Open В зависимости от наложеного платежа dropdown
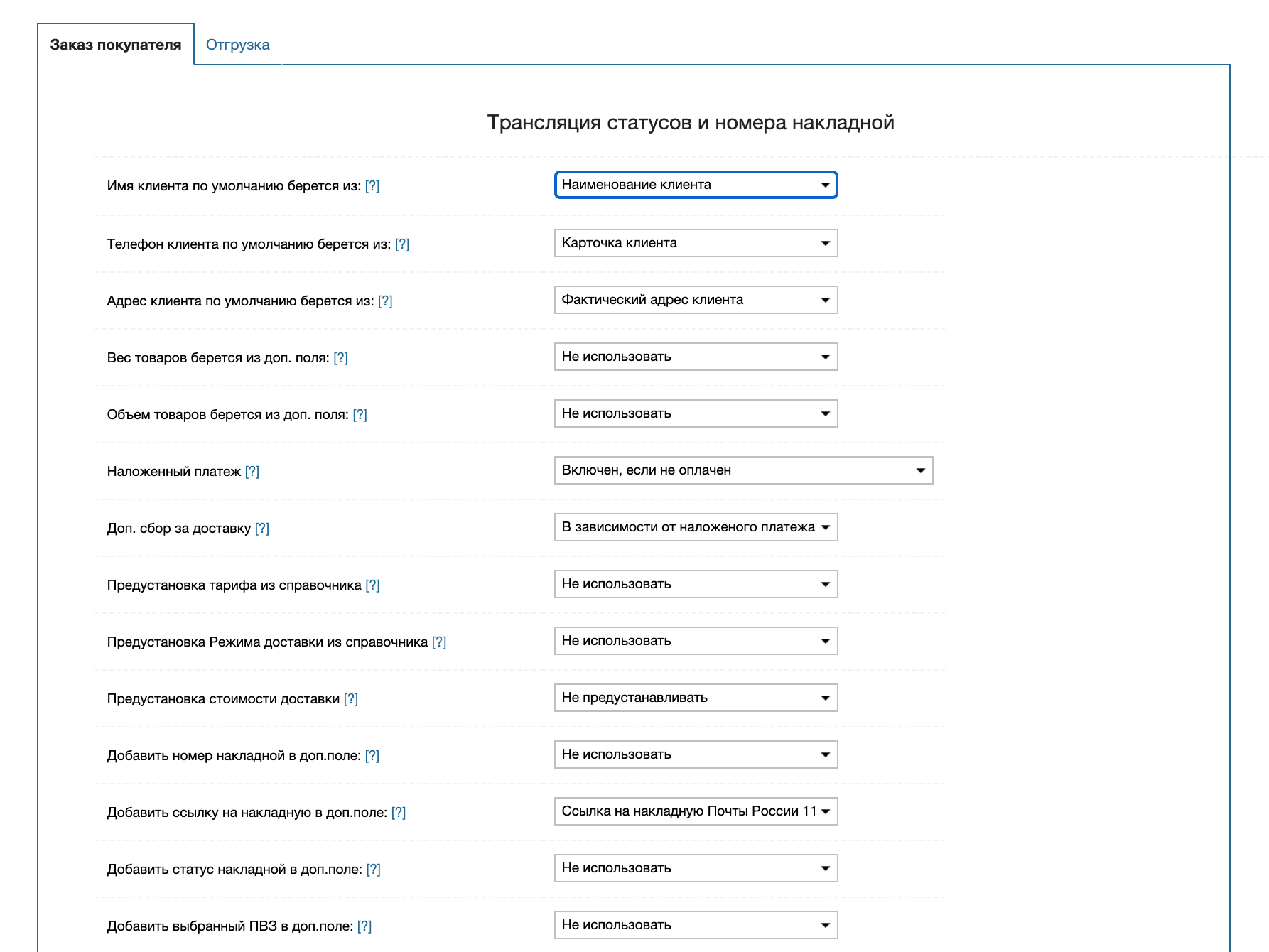1269x952 pixels. (x=696, y=527)
